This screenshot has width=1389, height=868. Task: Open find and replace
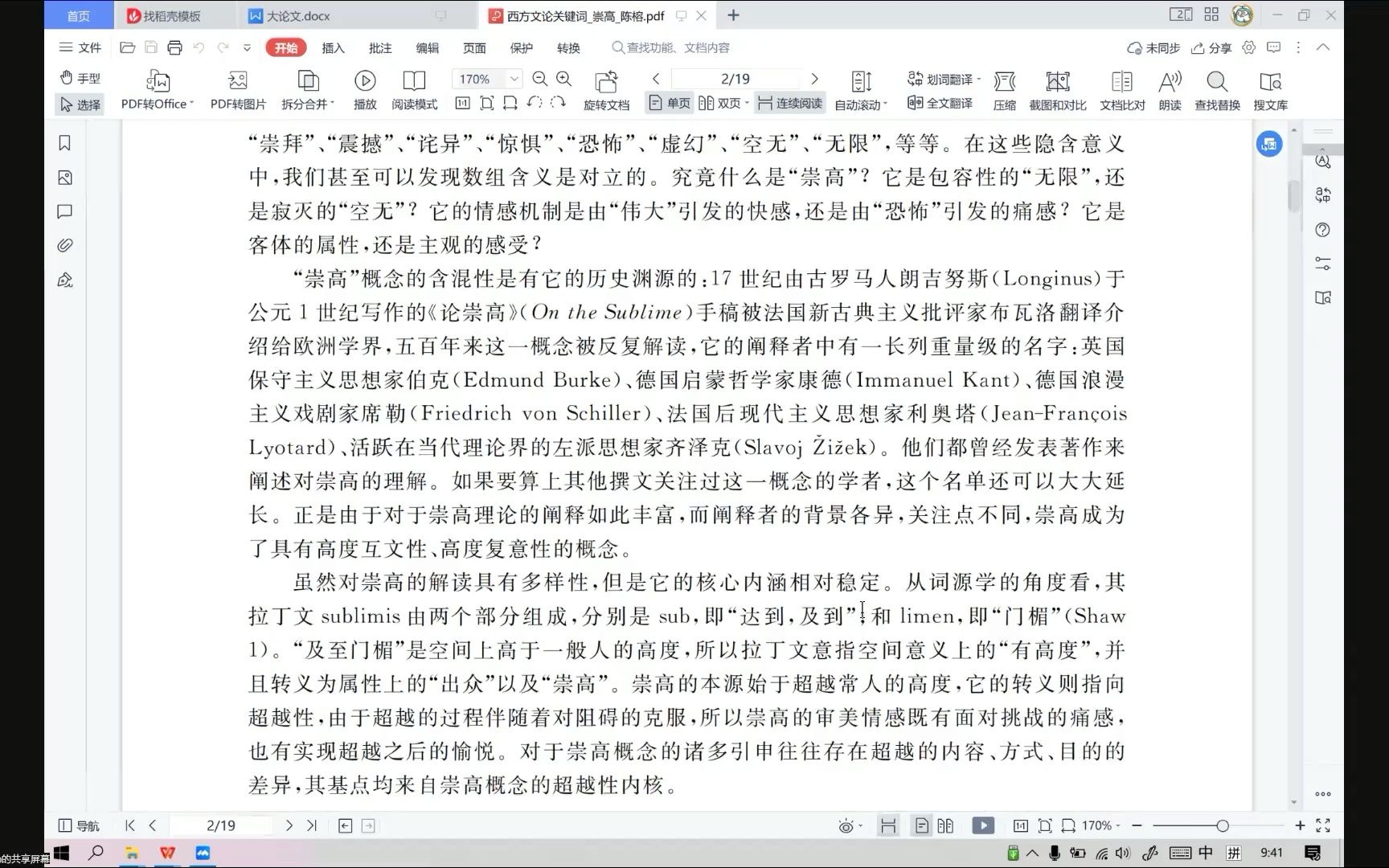pos(1217,90)
